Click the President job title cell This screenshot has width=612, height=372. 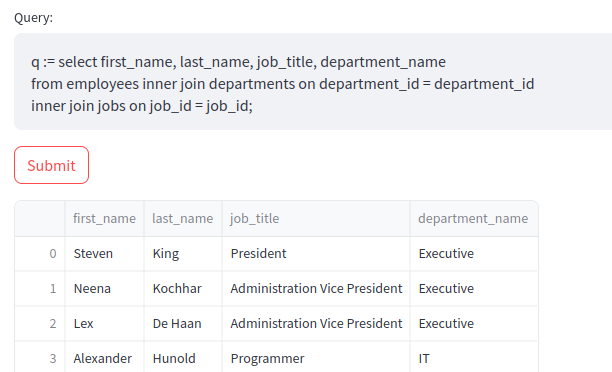pos(316,254)
